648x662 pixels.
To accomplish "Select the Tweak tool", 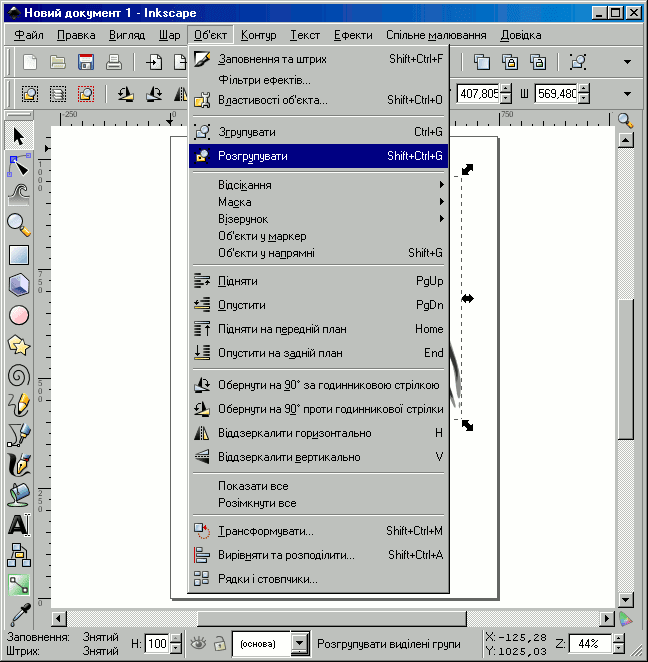I will click(x=19, y=195).
